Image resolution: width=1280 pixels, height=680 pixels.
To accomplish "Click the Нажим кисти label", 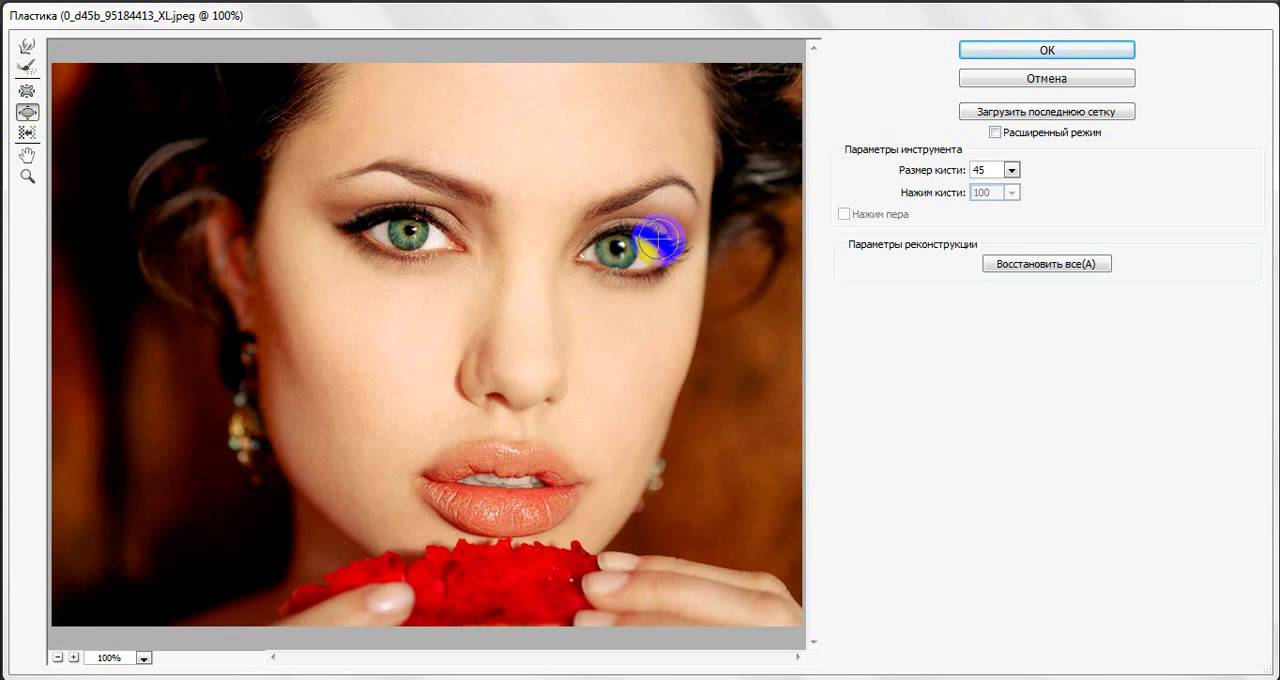I will 933,192.
